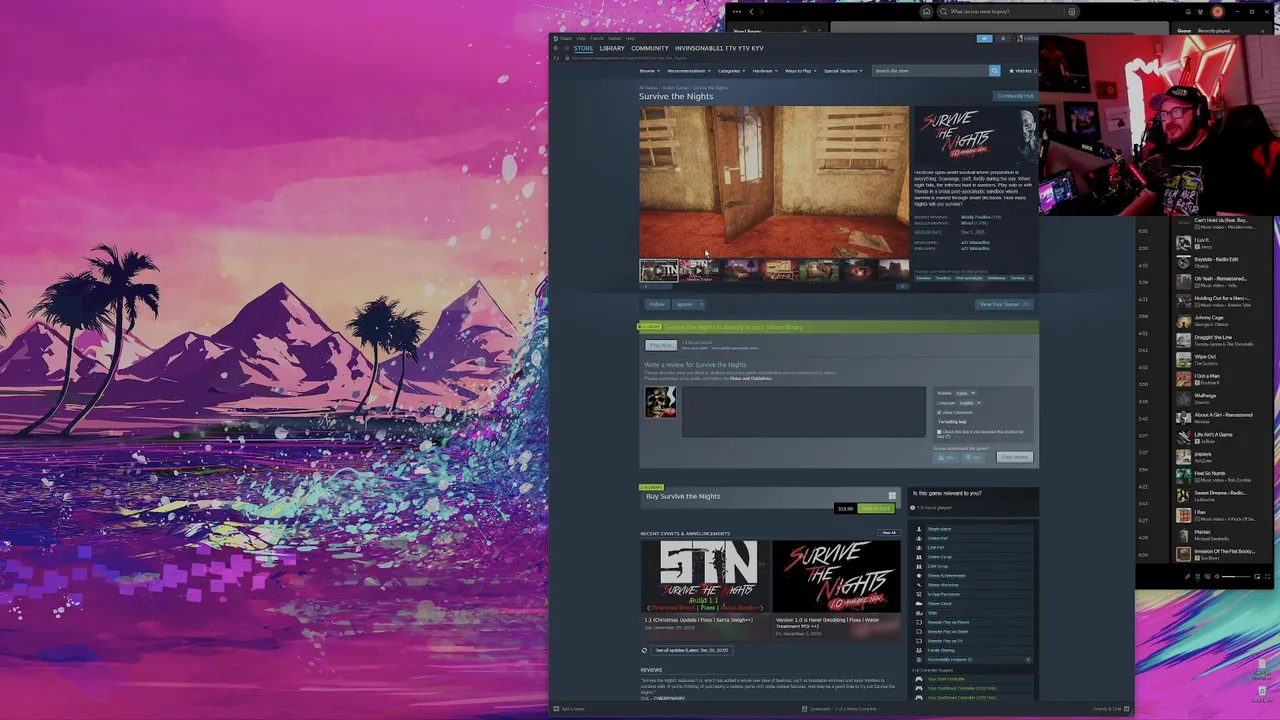Open the Wishlist link in store bar
Image resolution: width=1280 pixels, height=720 pixels.
point(1022,71)
